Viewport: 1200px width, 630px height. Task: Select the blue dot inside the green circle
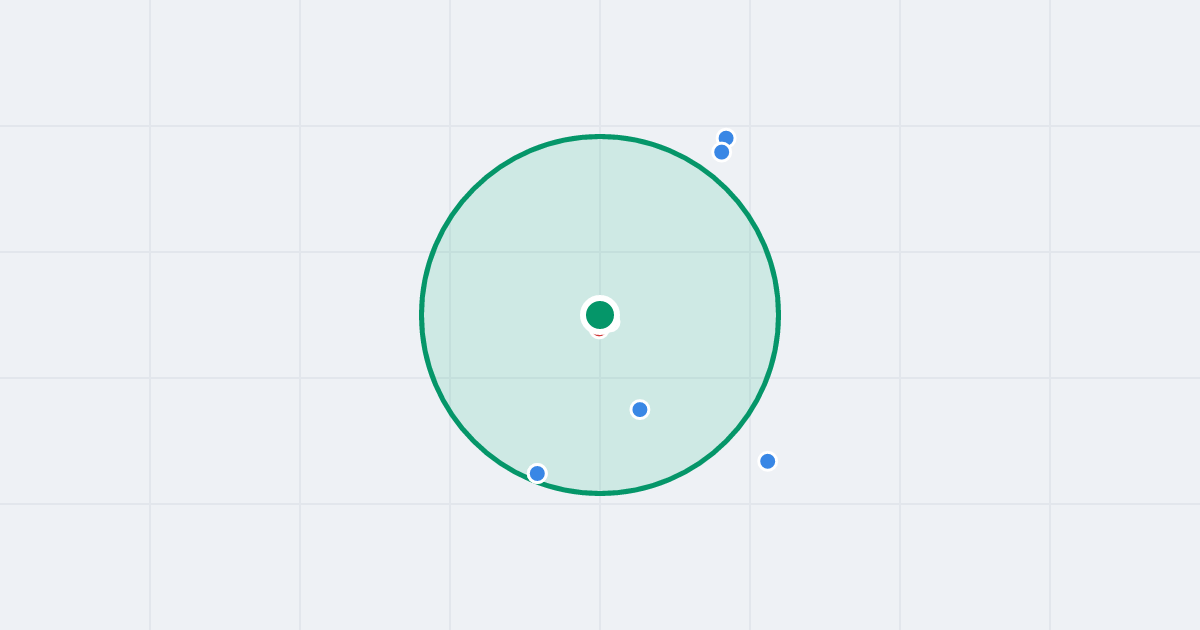coord(640,409)
